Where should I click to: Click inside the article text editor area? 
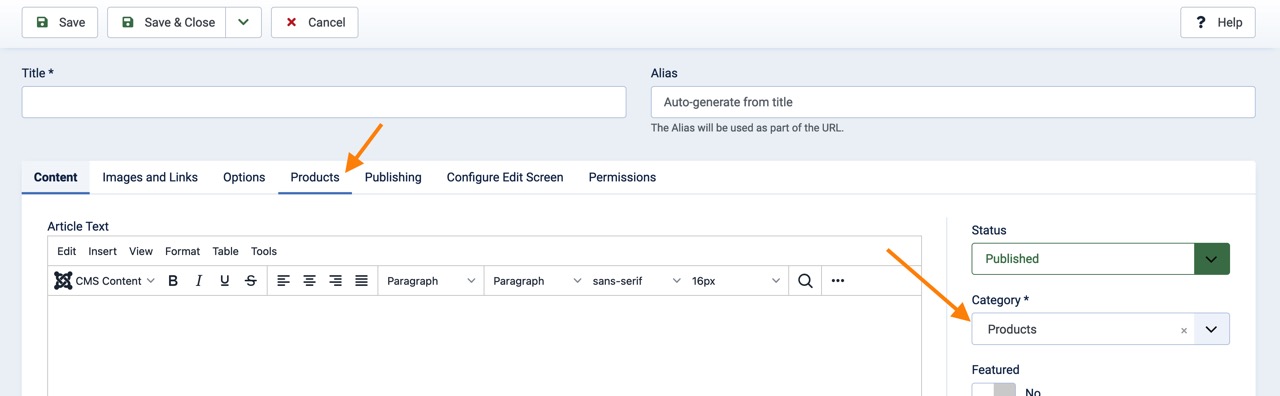484,345
